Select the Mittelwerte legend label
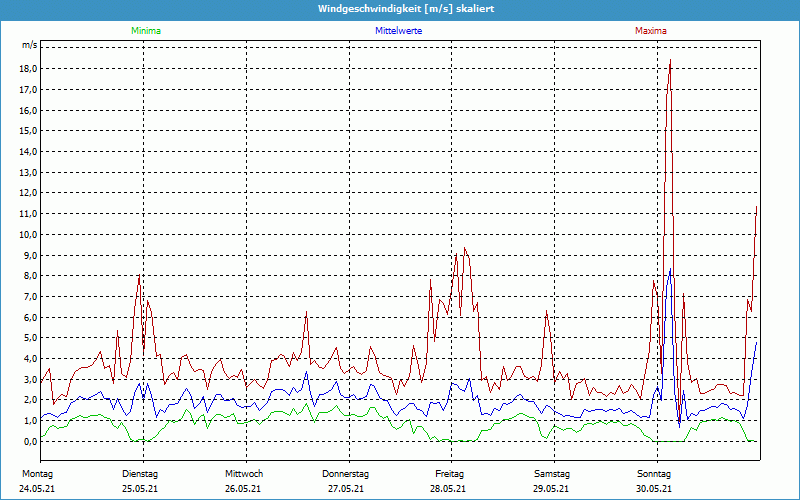 (398, 31)
